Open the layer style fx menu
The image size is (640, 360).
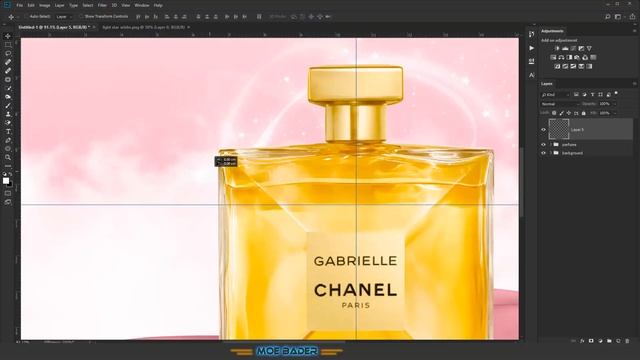pyautogui.click(x=582, y=341)
